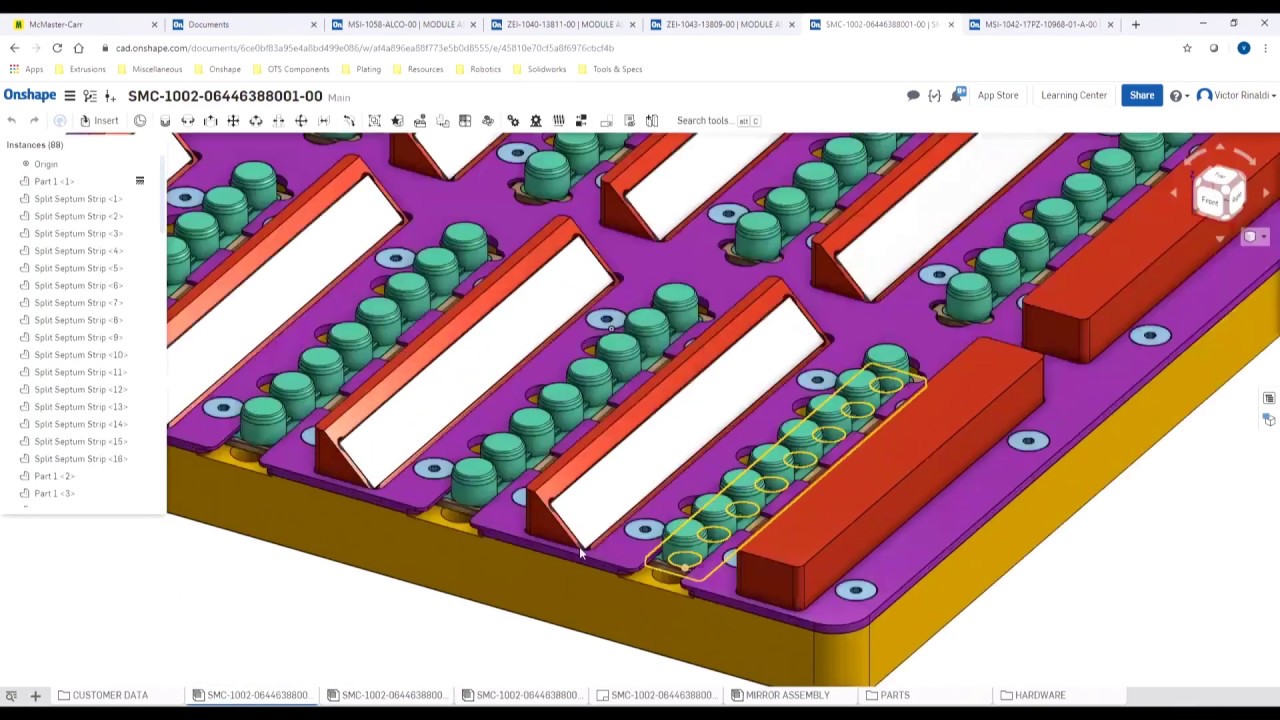Go back with the browser back arrow
The image size is (1280, 720).
14,48
